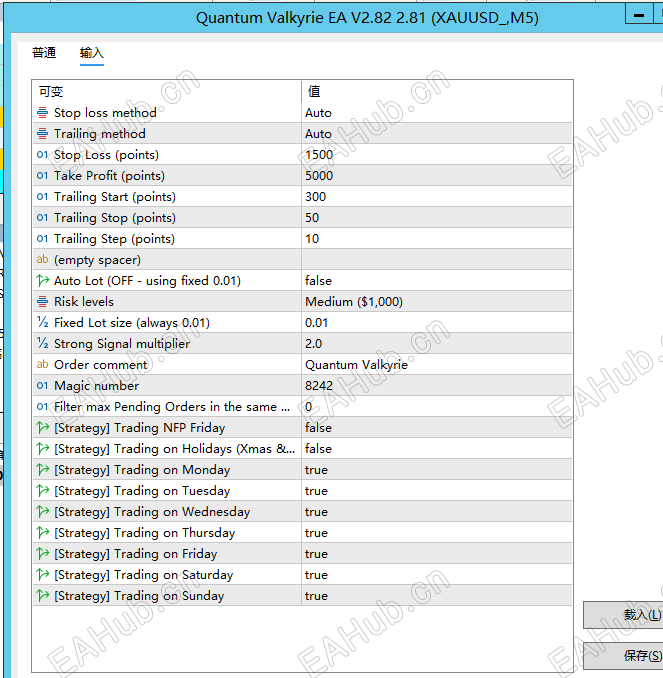This screenshot has height=678, width=663.
Task: Switch to the 普通 tab
Action: pyautogui.click(x=44, y=53)
